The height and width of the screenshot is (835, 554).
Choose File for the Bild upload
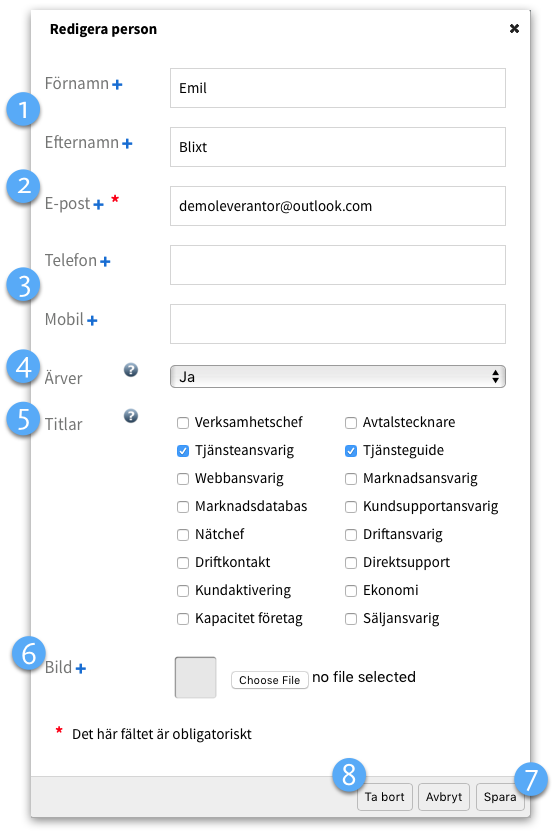270,680
